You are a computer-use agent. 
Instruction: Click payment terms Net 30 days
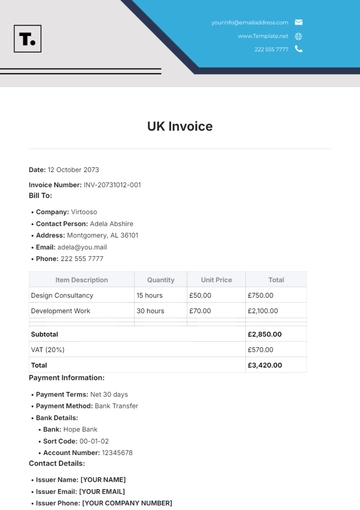[x=109, y=394]
